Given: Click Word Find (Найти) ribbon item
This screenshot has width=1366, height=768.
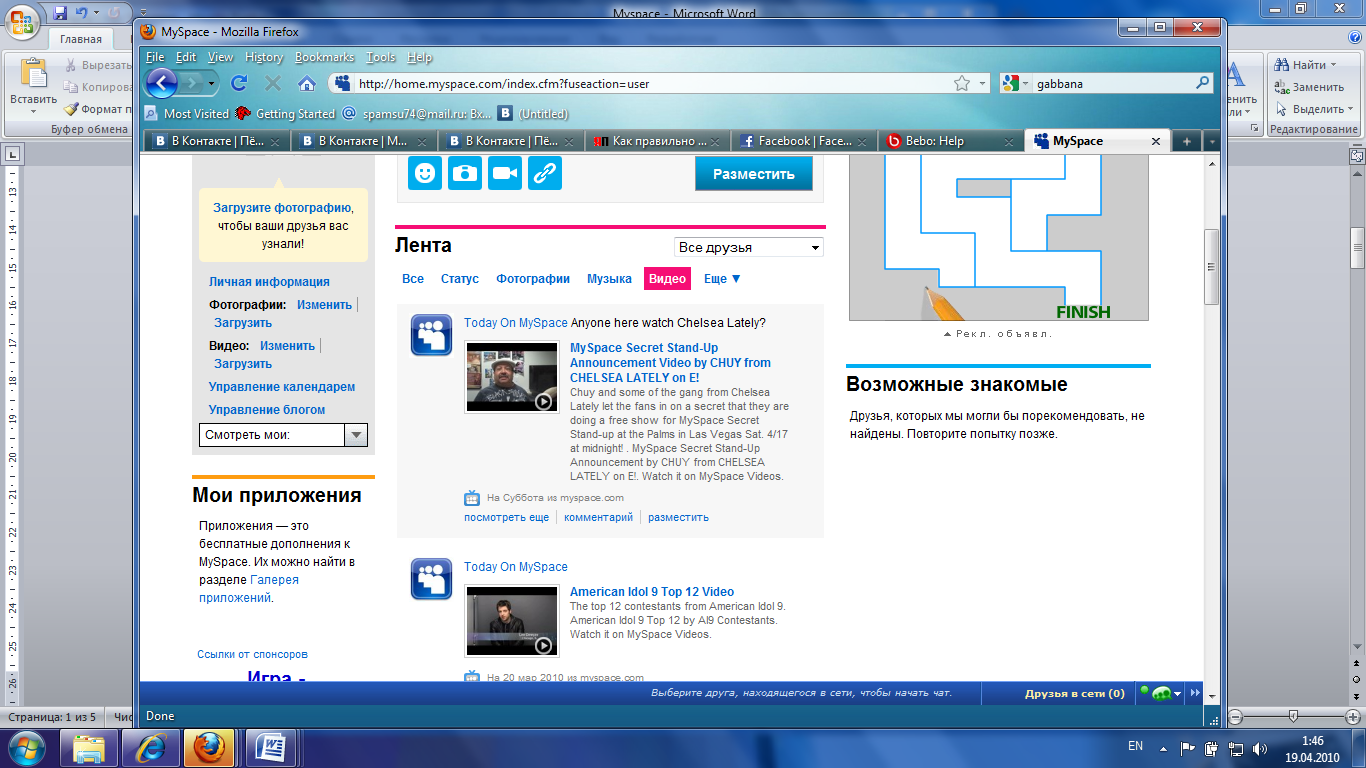Looking at the screenshot, I should point(1308,65).
